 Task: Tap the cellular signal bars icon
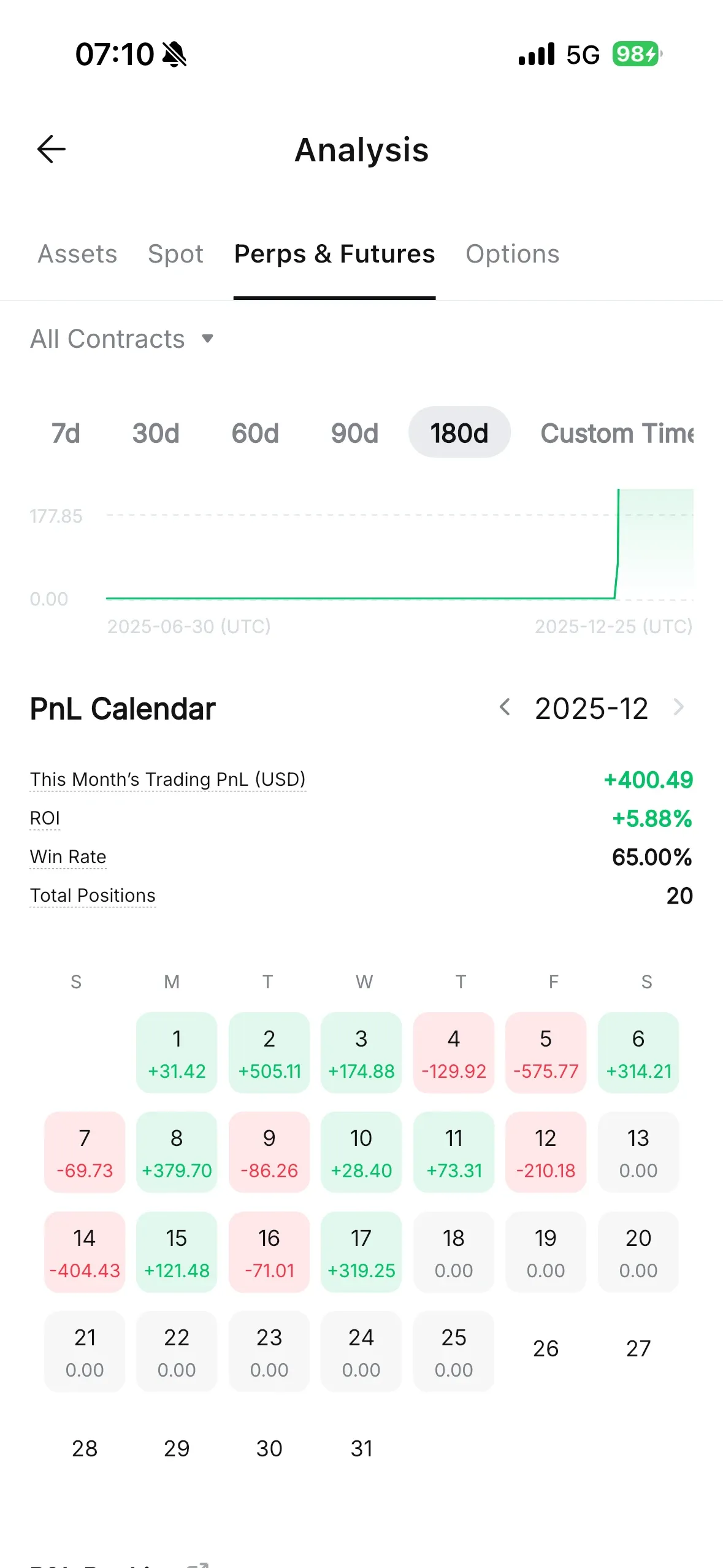(x=537, y=55)
